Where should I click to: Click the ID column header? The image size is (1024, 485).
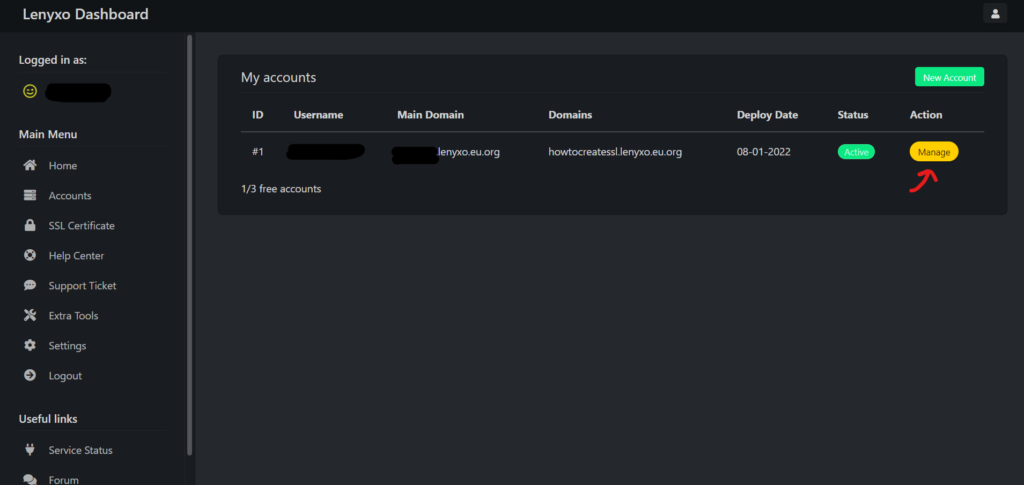pyautogui.click(x=258, y=115)
